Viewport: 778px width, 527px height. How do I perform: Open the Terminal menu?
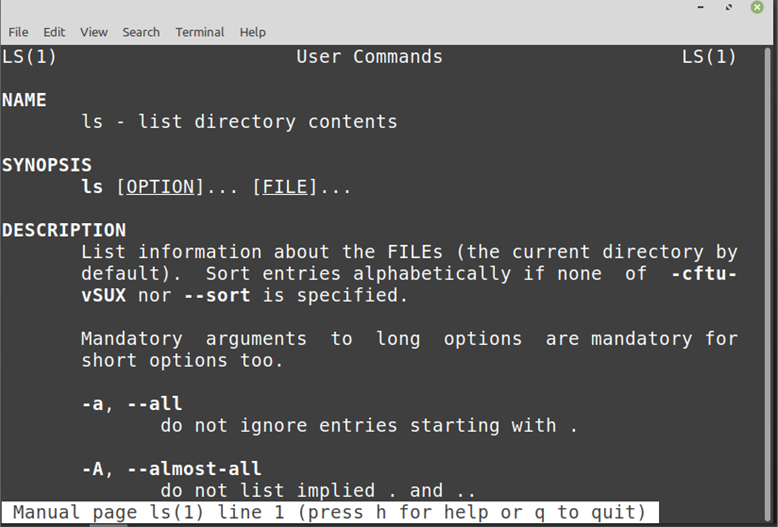pos(199,32)
